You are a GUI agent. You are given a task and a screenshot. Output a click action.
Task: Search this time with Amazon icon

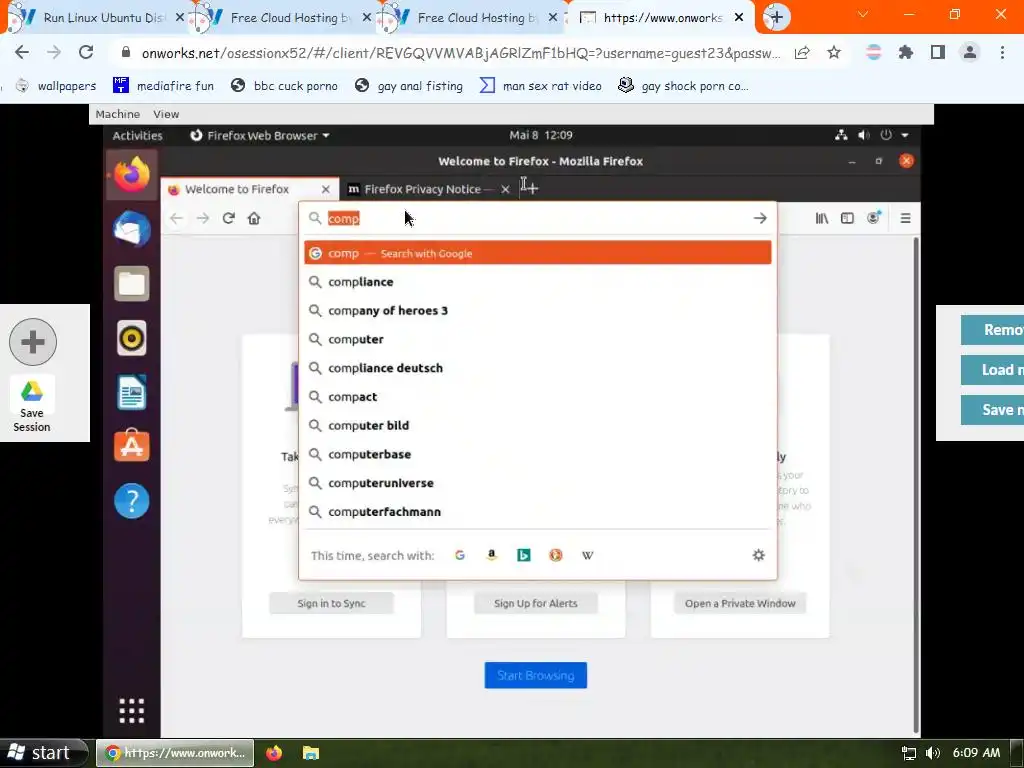pyautogui.click(x=492, y=555)
